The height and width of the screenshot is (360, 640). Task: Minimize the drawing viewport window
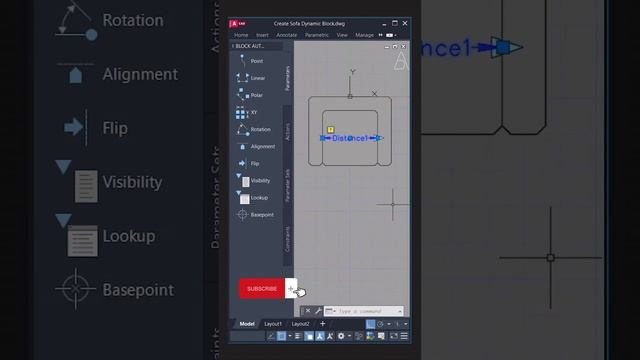pos(387,47)
